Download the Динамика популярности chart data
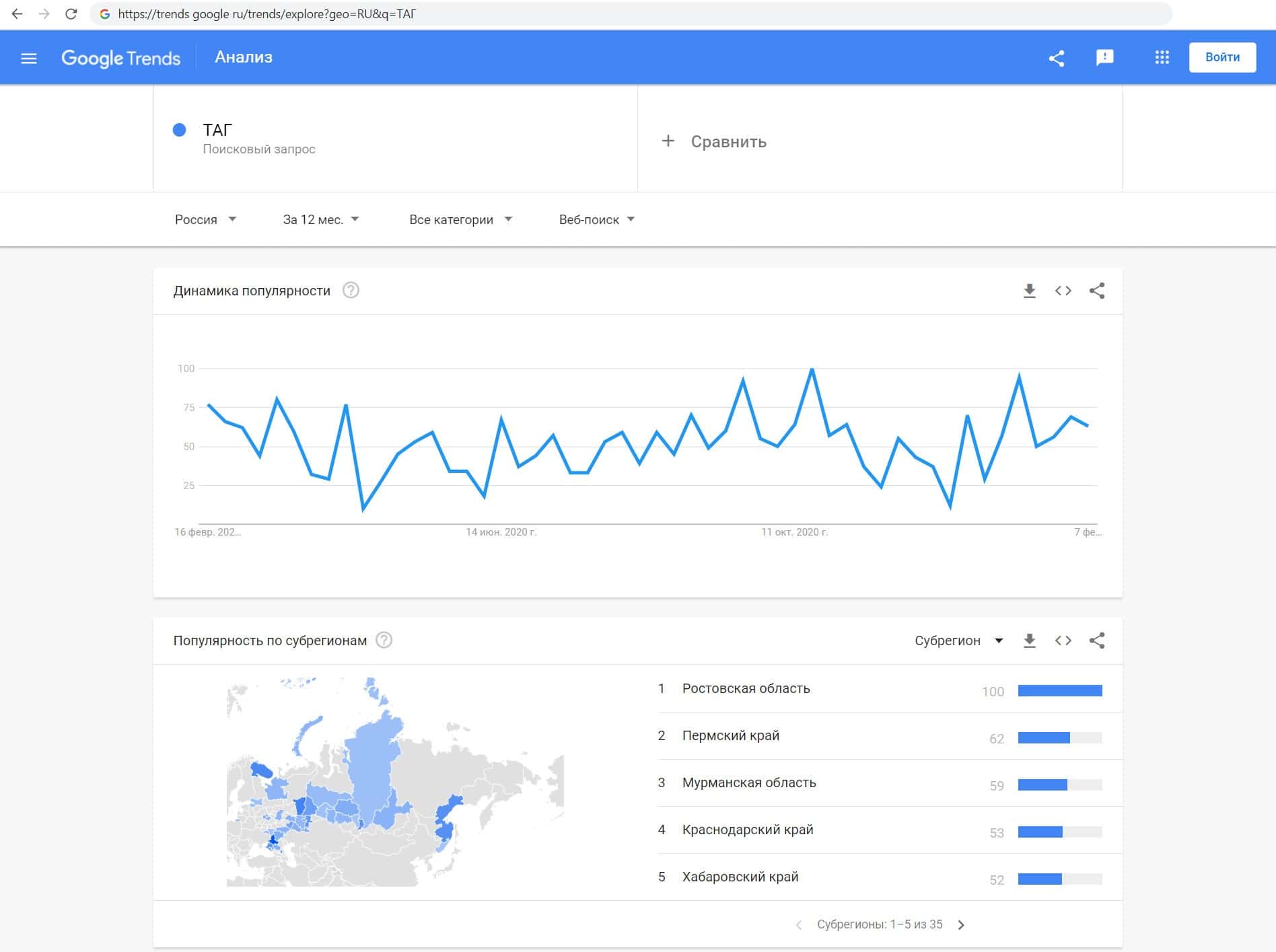 [x=1029, y=291]
